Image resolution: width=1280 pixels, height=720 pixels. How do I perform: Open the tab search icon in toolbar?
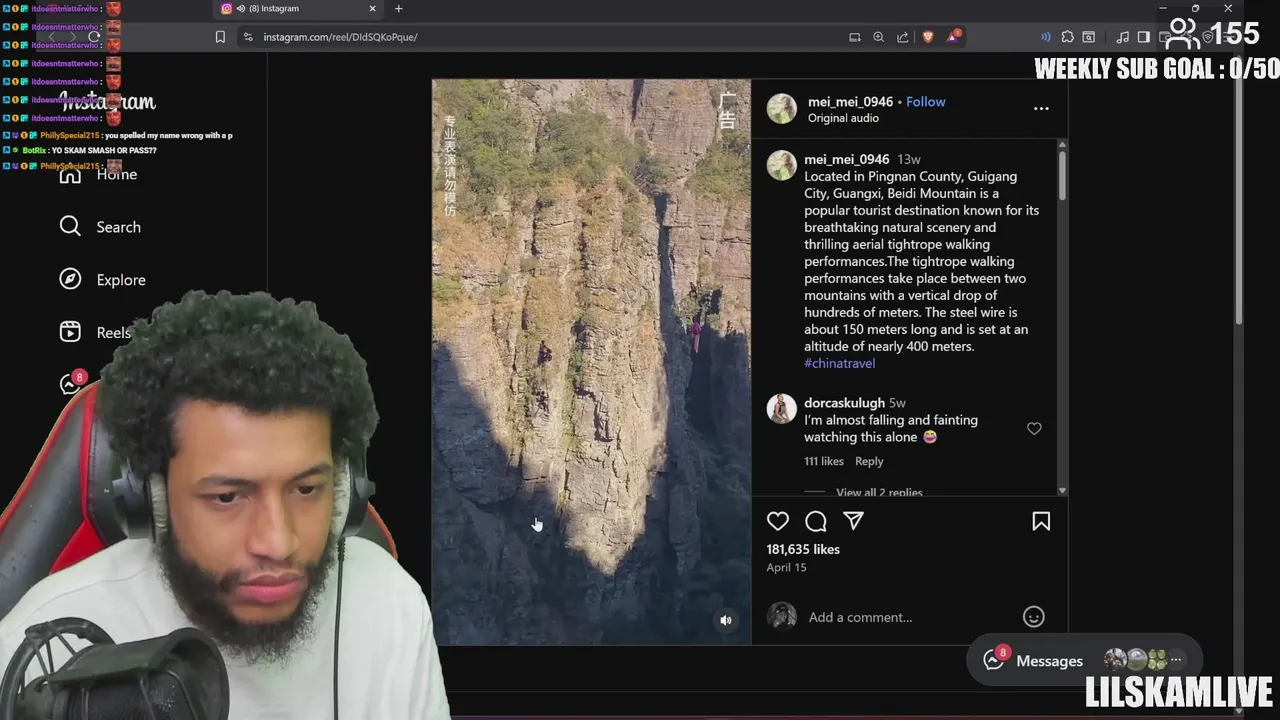[x=1088, y=37]
